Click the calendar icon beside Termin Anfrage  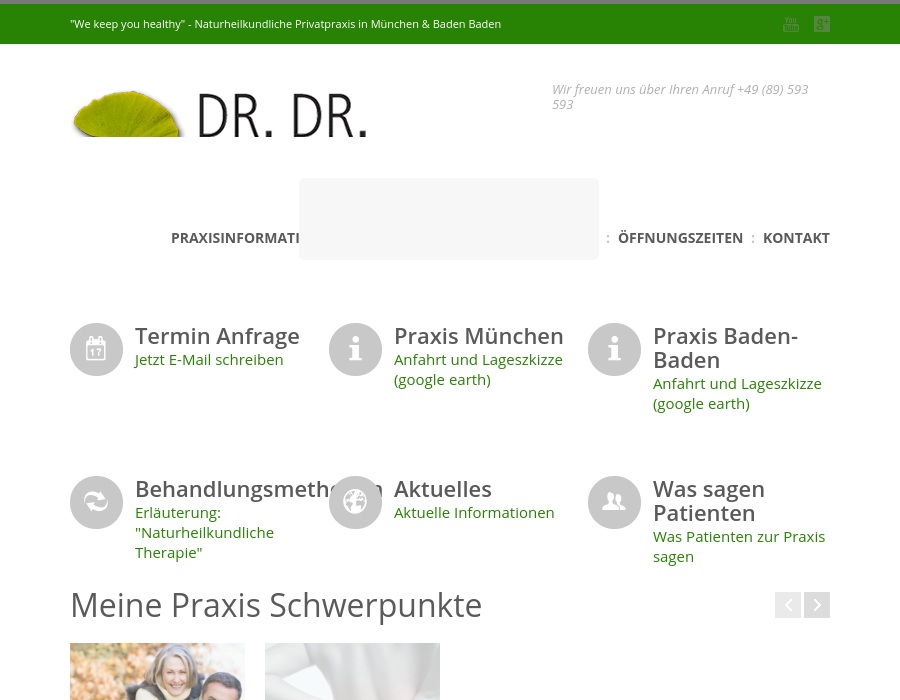(96, 349)
